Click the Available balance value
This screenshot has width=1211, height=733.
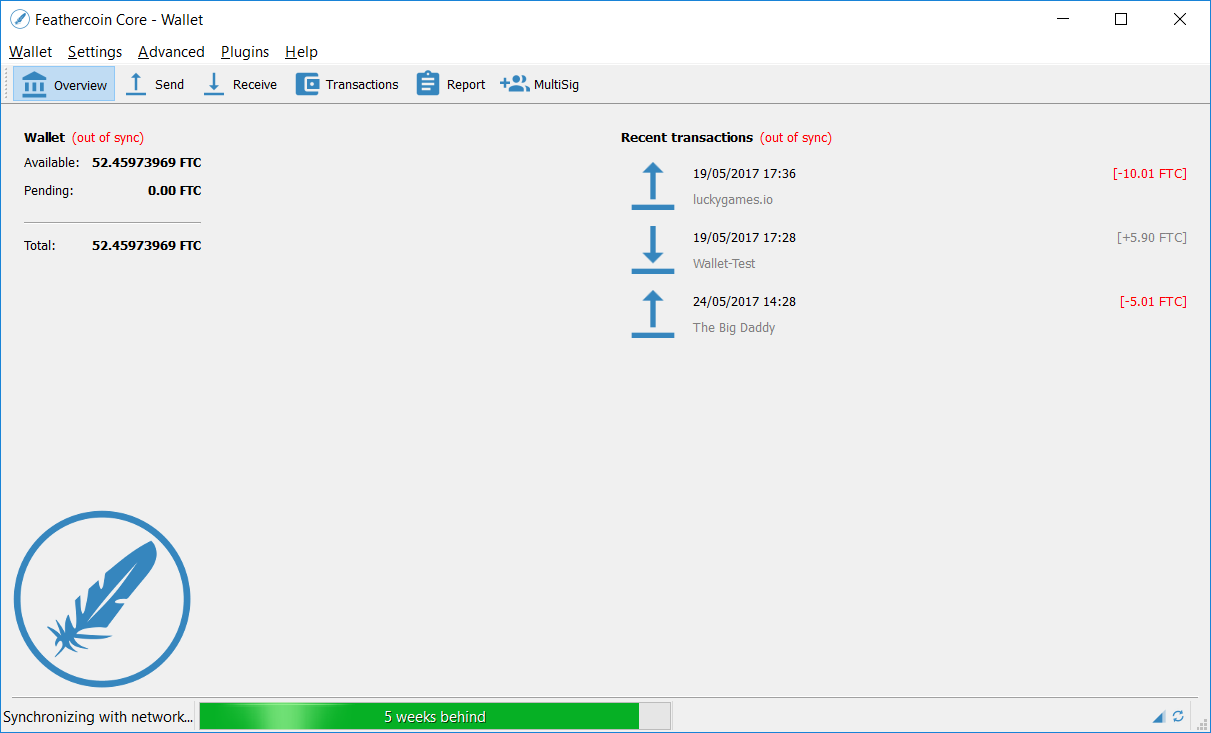147,163
